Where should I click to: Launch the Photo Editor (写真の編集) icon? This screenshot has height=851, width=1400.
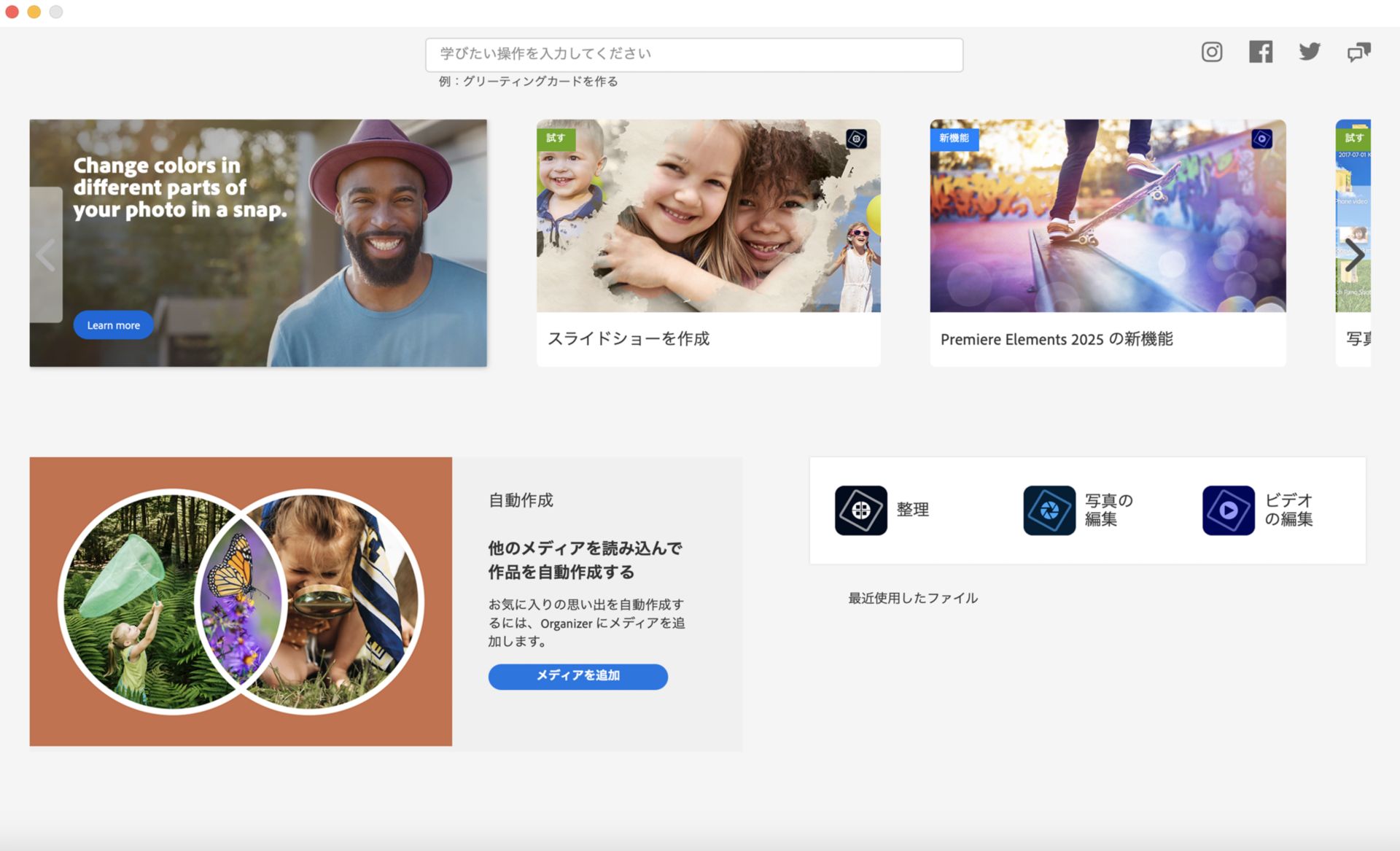pyautogui.click(x=1049, y=510)
